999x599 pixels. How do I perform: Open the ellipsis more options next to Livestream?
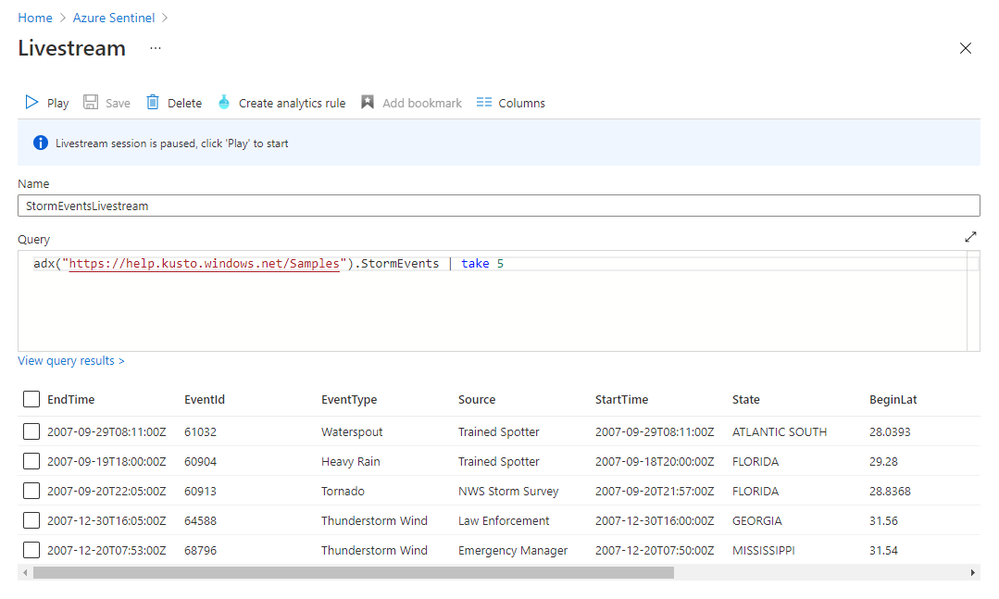[x=155, y=48]
